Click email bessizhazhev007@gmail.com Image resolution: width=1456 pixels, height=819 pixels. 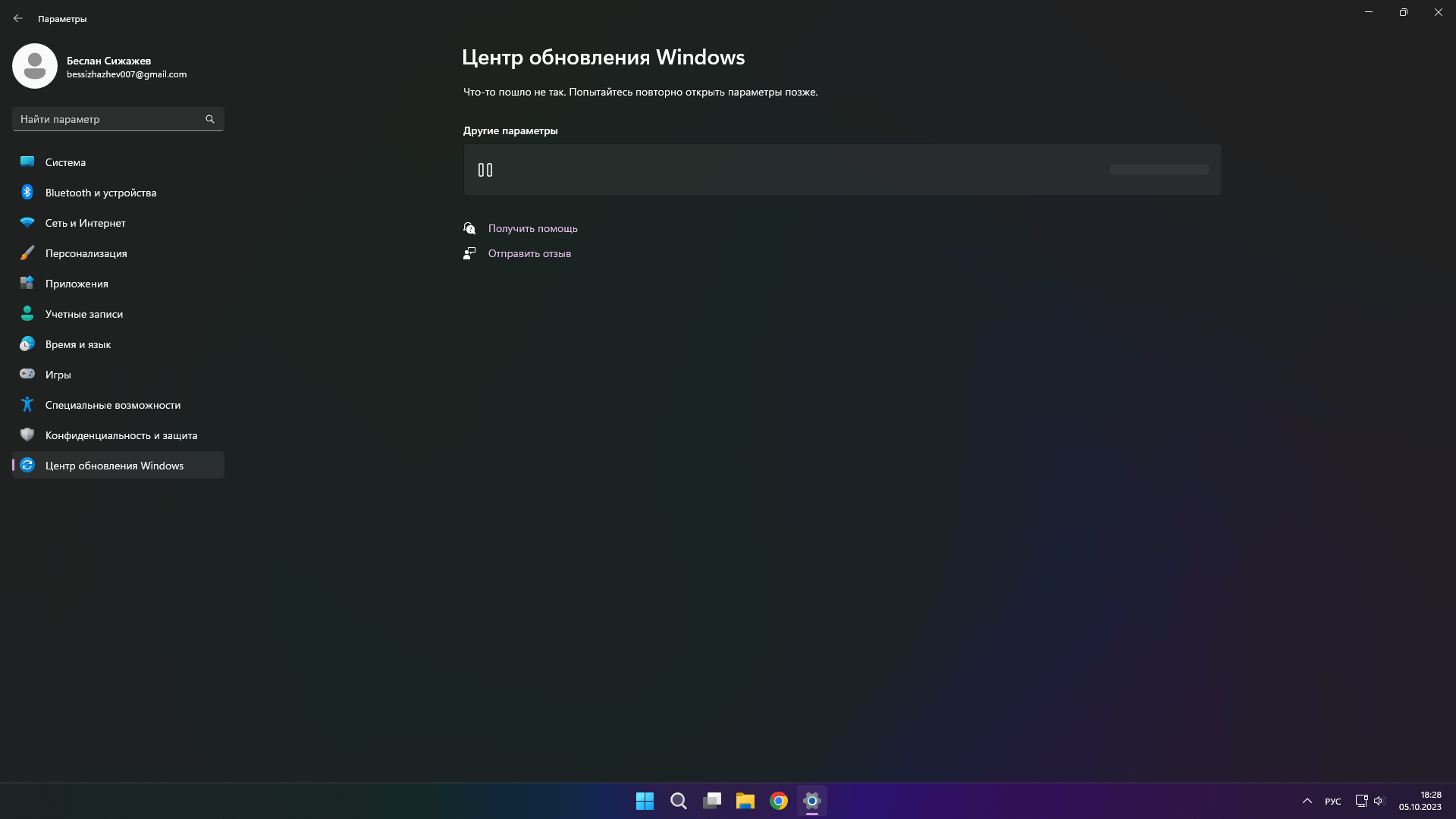[127, 74]
